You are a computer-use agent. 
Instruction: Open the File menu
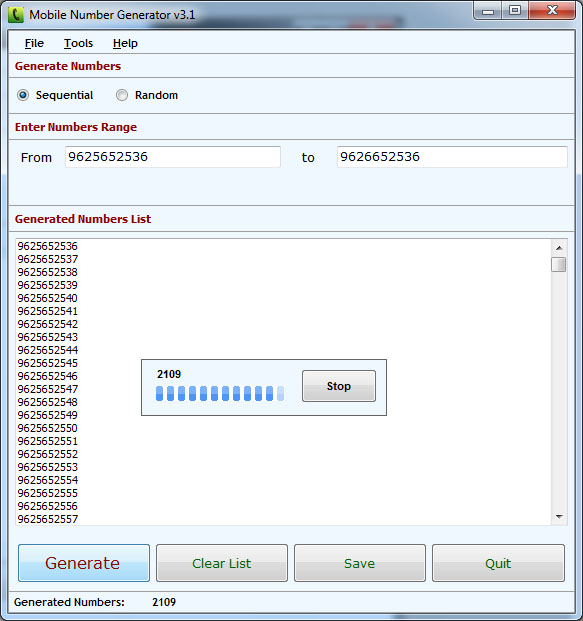tap(34, 43)
